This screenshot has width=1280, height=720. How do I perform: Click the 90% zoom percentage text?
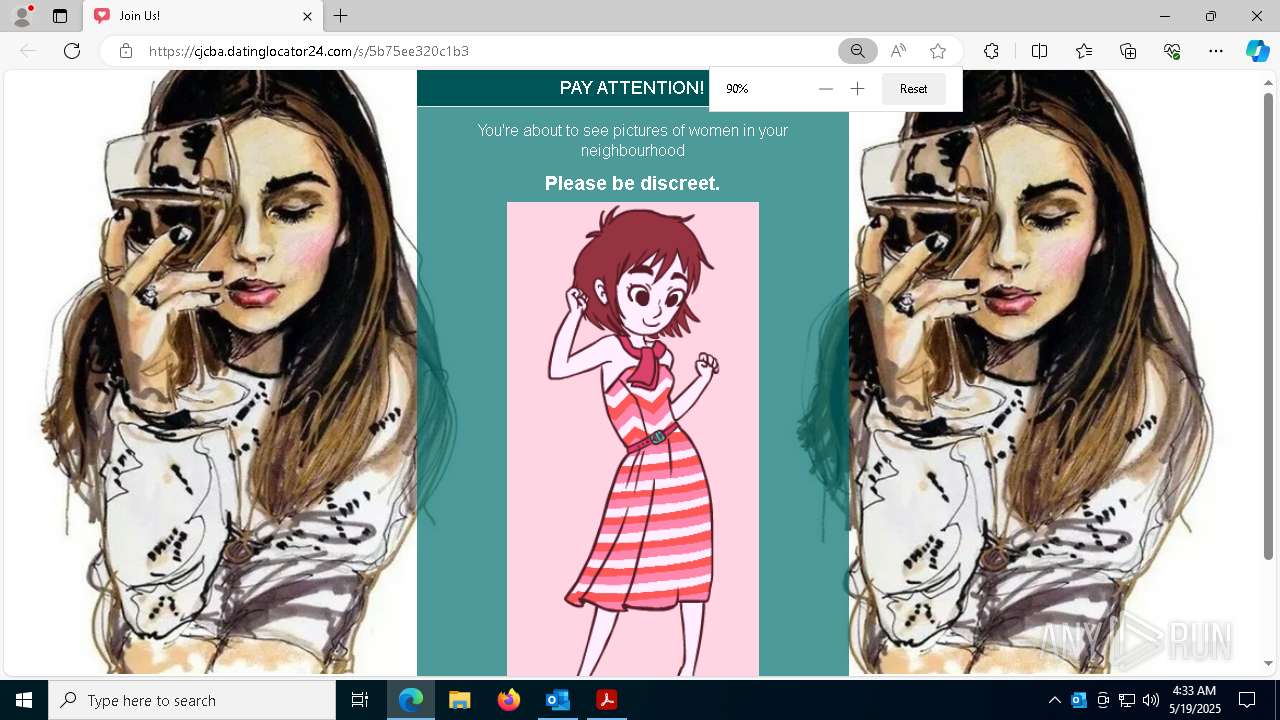(x=737, y=89)
